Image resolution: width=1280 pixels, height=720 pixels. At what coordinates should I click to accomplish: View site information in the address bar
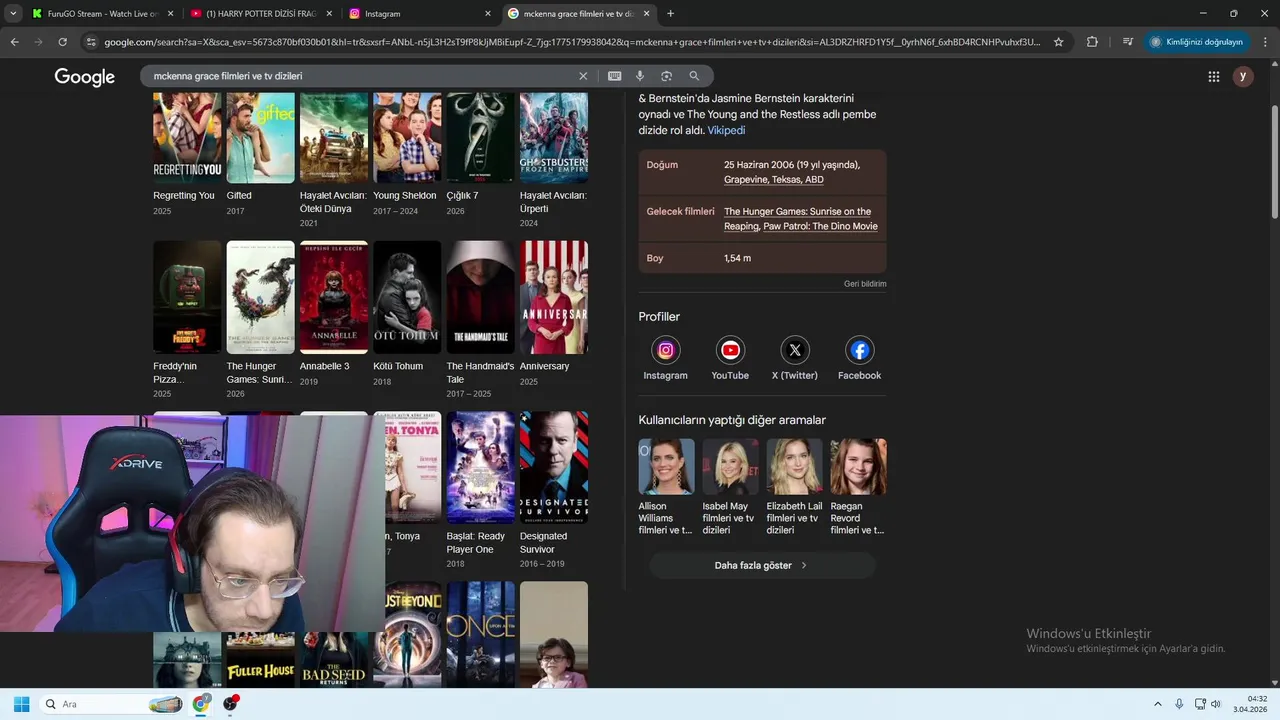click(91, 42)
